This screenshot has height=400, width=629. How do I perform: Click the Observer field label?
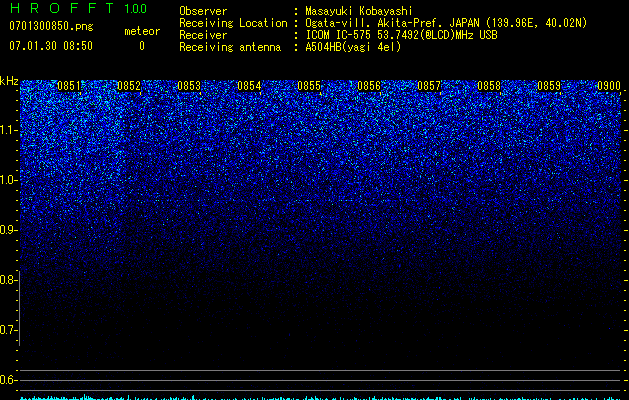(x=203, y=11)
